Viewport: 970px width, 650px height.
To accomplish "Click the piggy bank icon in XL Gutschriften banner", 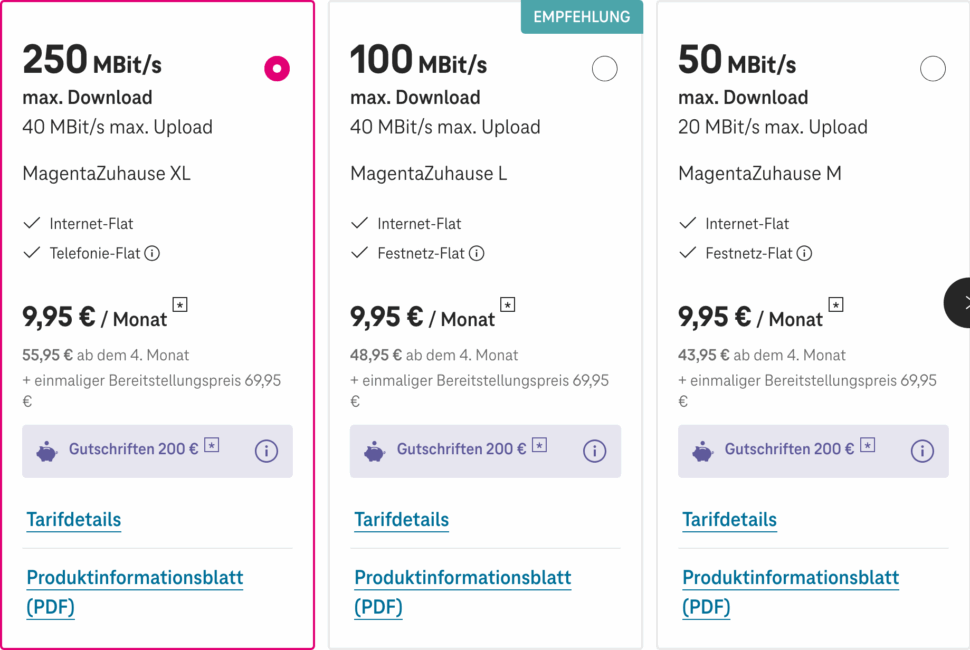I will point(47,450).
